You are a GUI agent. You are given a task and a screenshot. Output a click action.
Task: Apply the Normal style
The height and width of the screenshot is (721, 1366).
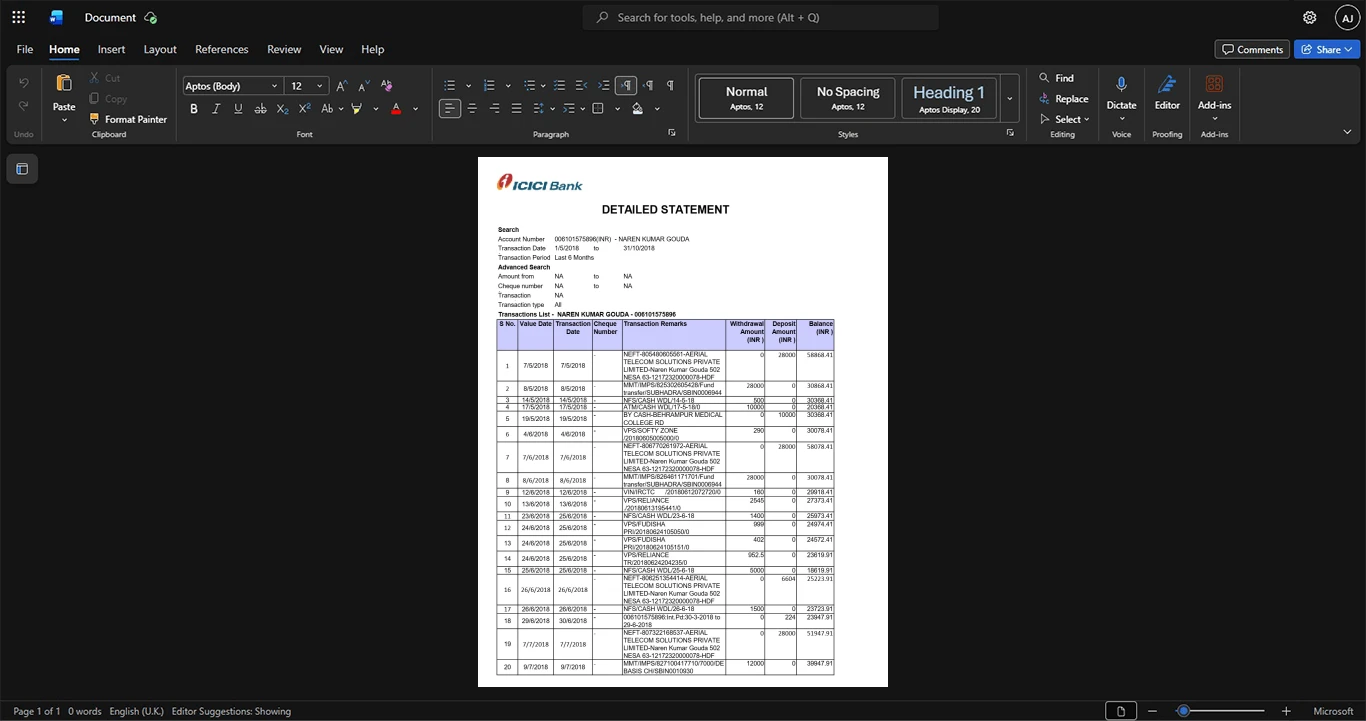747,98
